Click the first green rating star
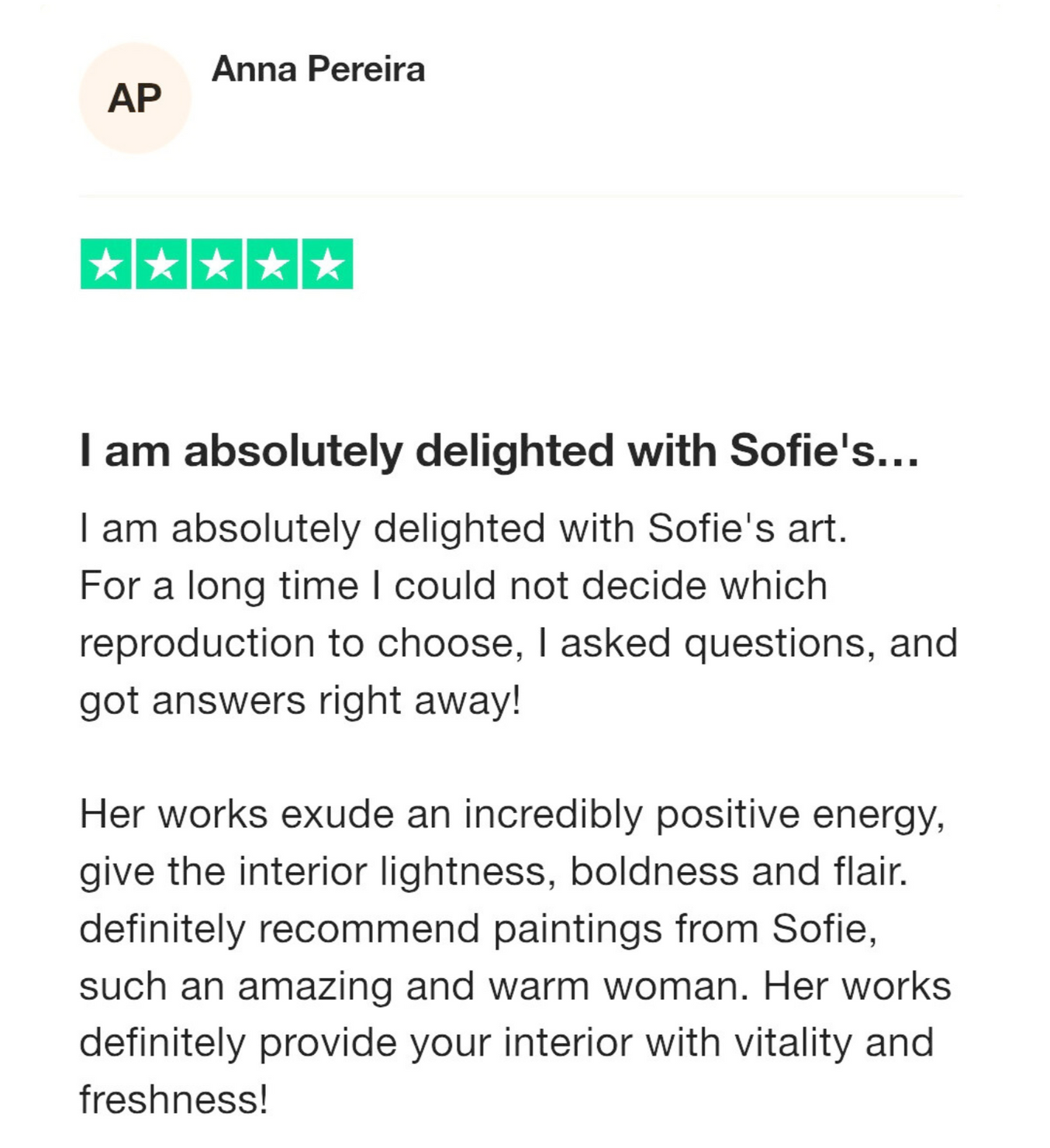1050x1148 pixels. [x=105, y=264]
